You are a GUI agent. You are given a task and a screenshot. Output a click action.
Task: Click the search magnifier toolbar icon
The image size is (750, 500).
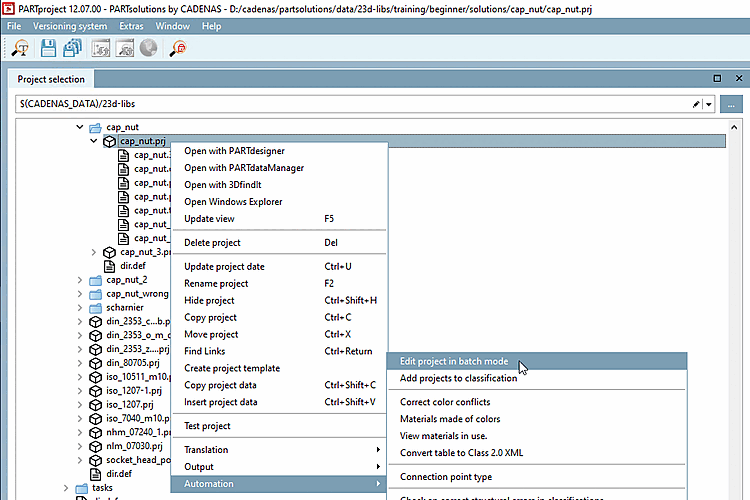click(21, 47)
